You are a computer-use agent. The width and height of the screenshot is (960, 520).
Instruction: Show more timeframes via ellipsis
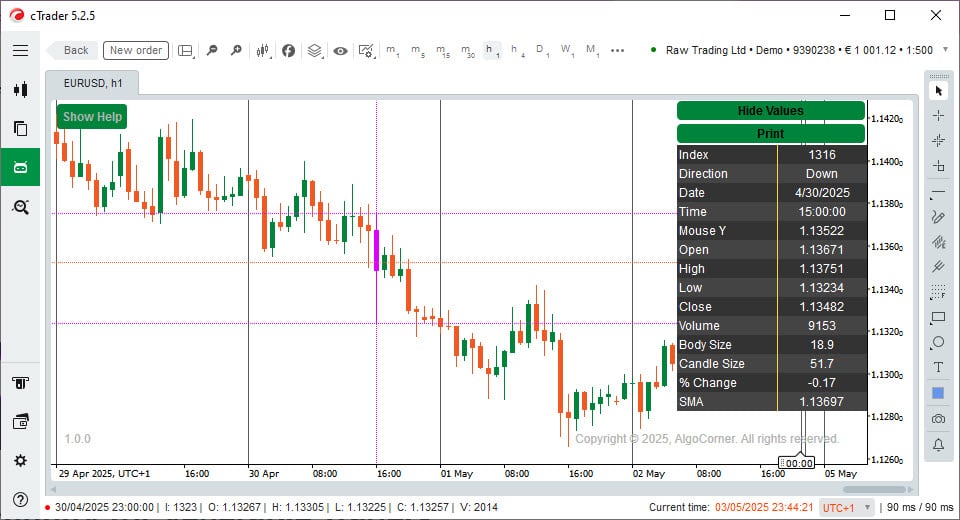coord(617,51)
